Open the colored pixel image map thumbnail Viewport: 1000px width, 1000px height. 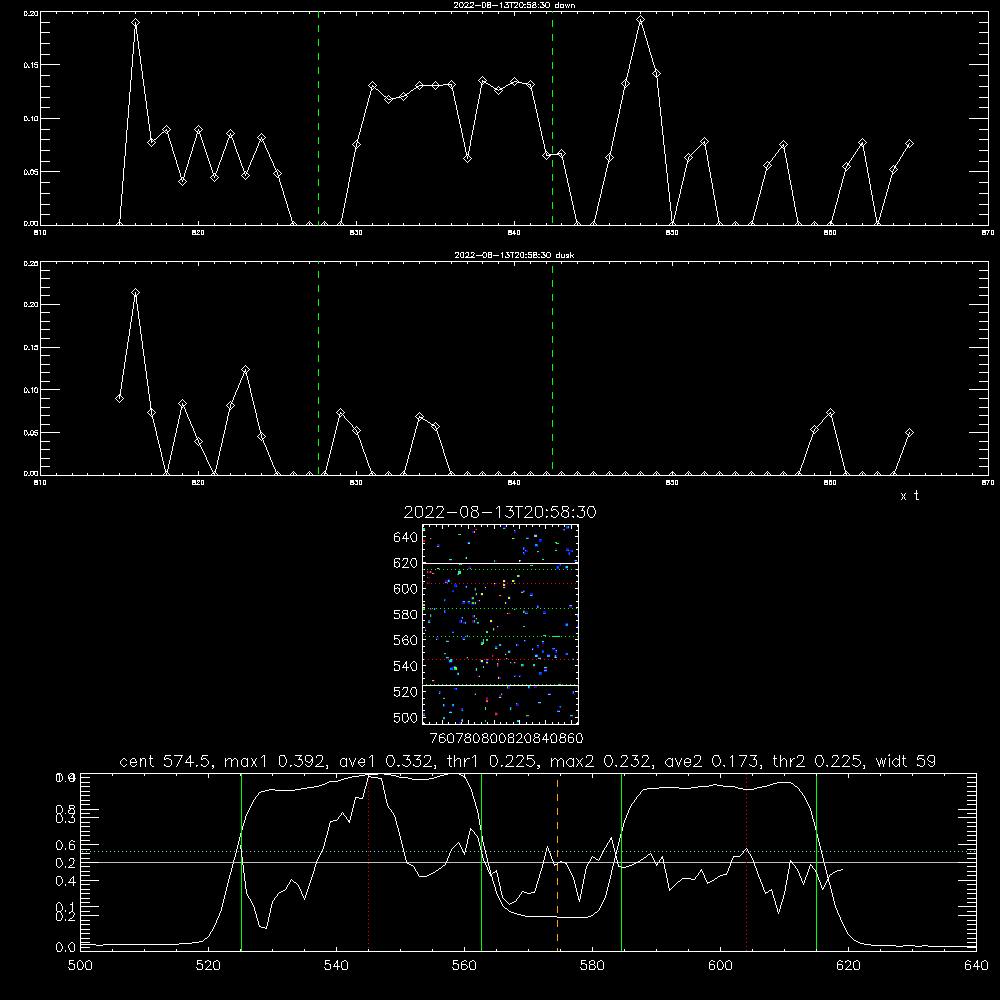[501, 624]
